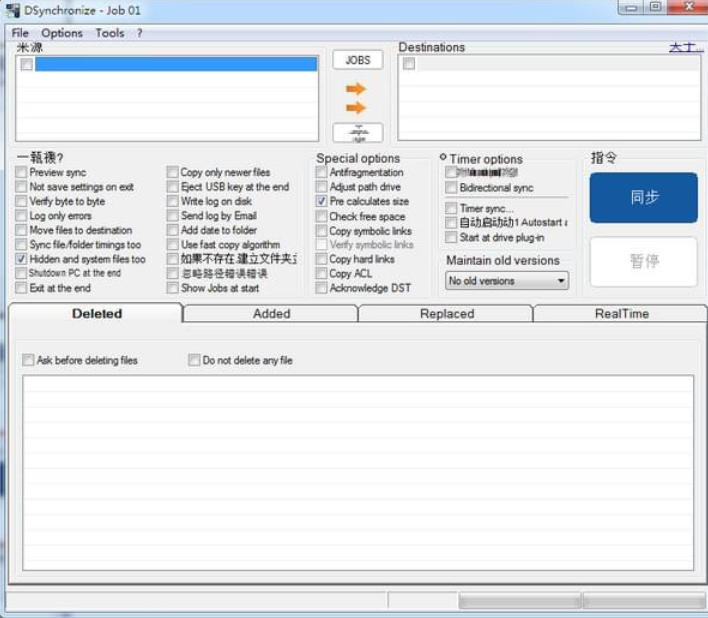Open the File menu
This screenshot has width=708, height=618.
pos(20,33)
